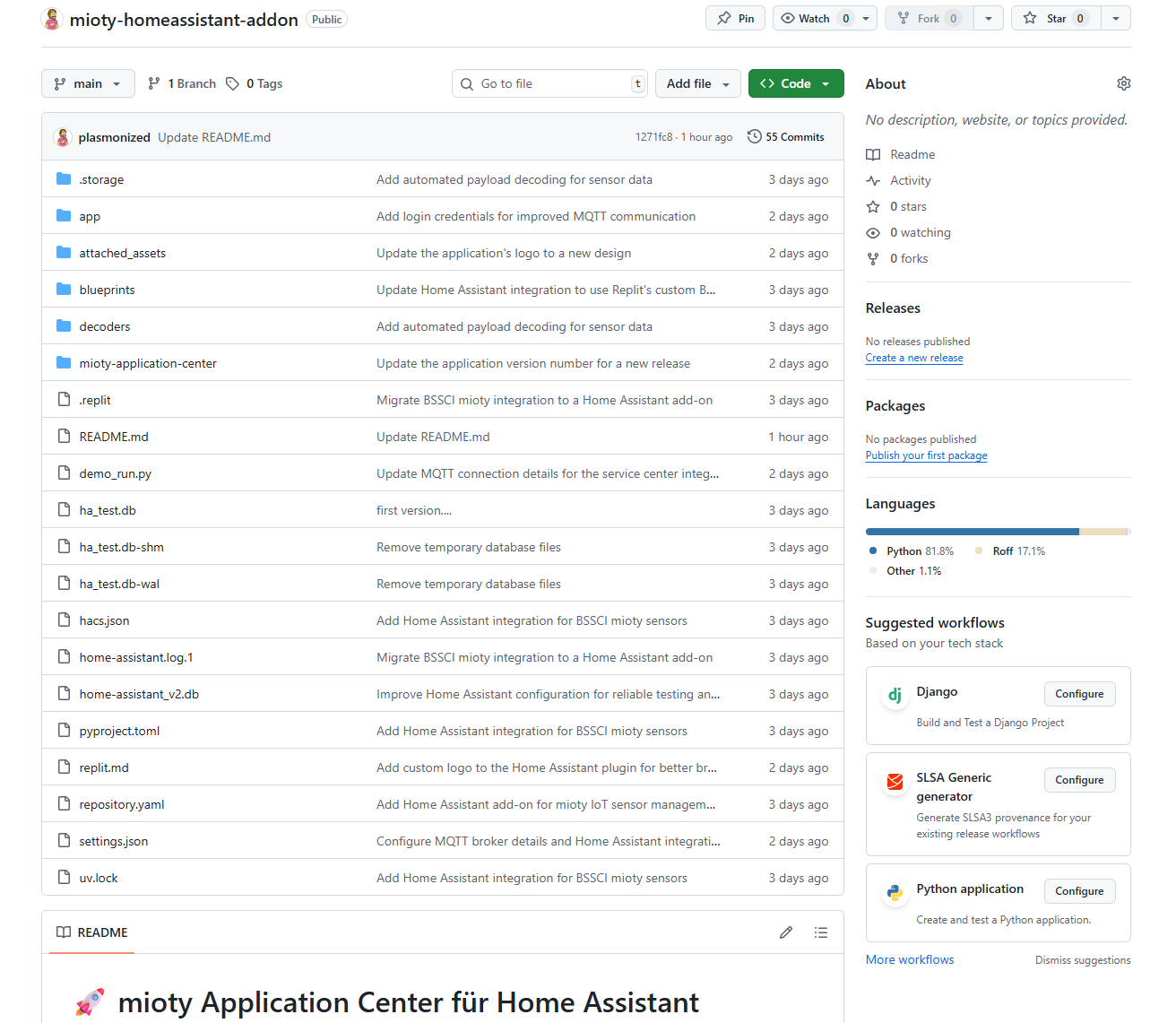Viewport: 1176px width, 1023px height.
Task: Pin this repository
Action: [735, 18]
